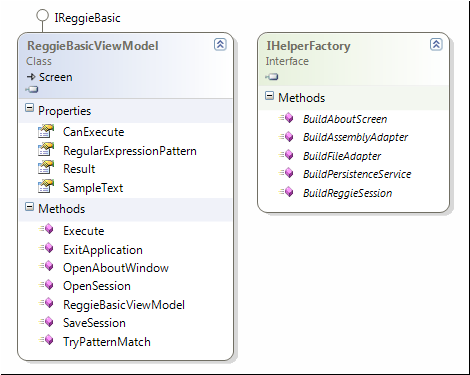This screenshot has height=375, width=470.
Task: Click the Methods heading in ReggieBasicViewModel
Action: pos(62,209)
